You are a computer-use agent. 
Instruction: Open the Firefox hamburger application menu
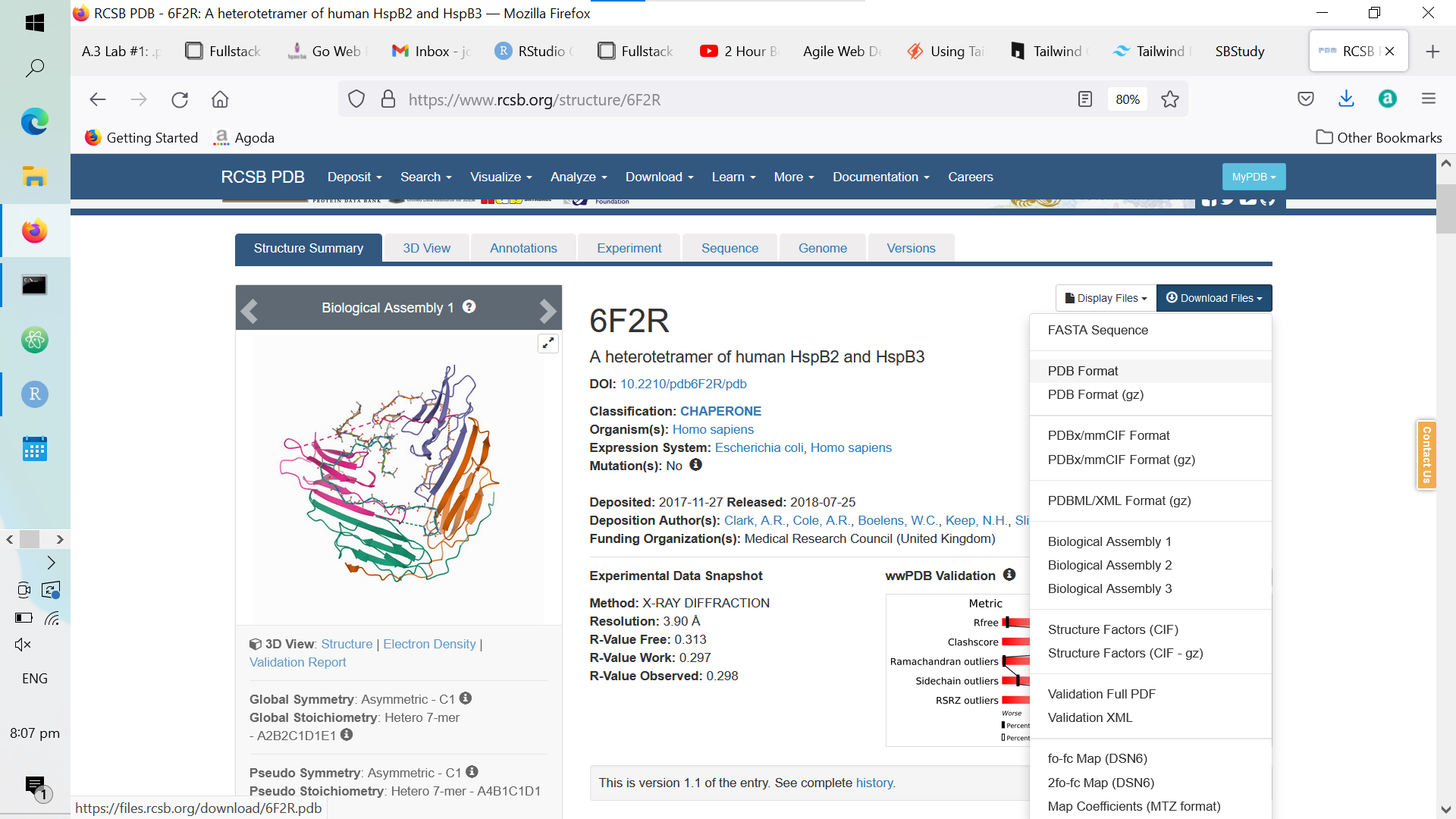[x=1429, y=99]
